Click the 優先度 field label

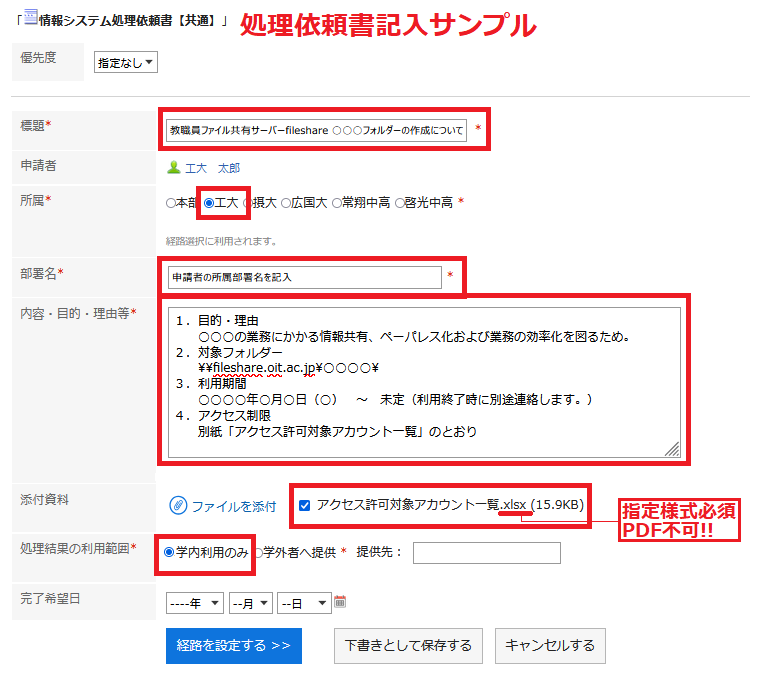(x=38, y=57)
